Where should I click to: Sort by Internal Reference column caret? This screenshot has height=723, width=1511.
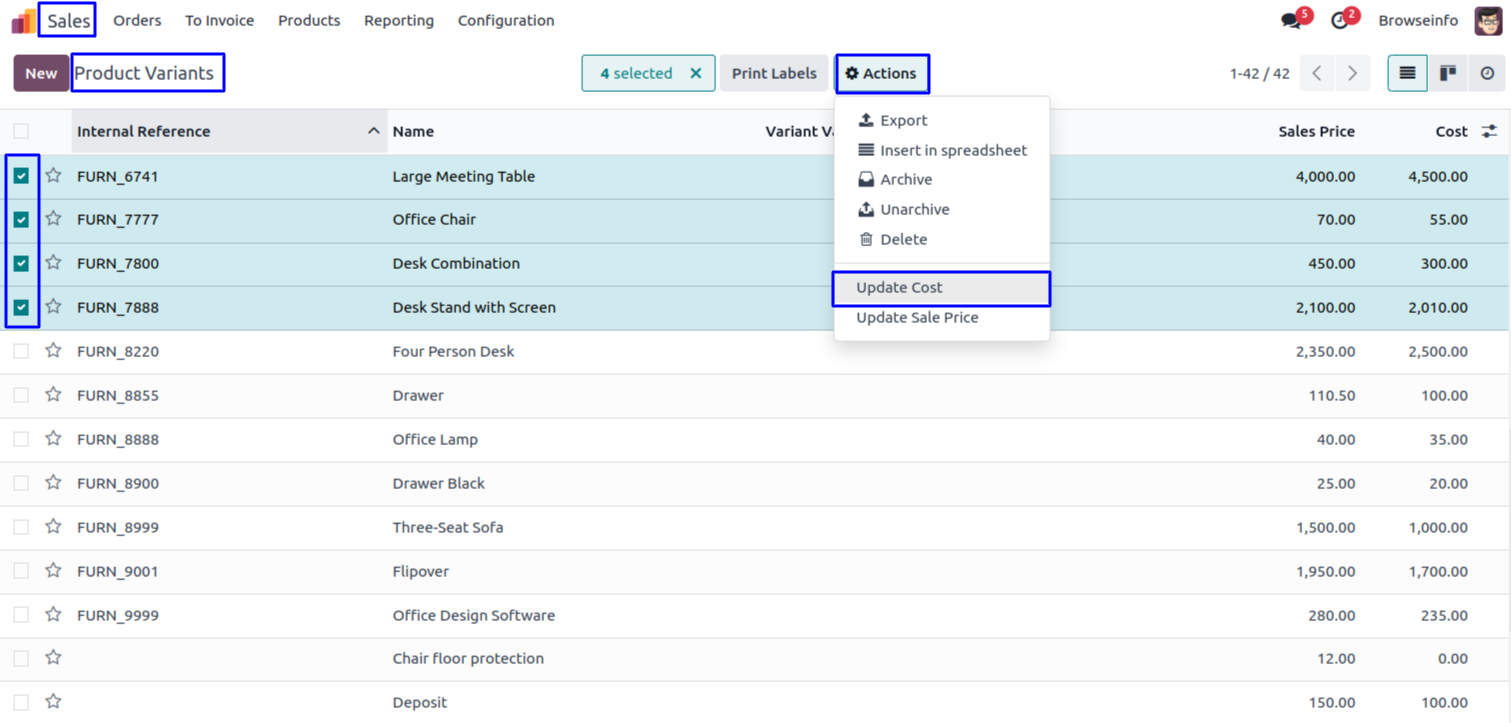[373, 131]
